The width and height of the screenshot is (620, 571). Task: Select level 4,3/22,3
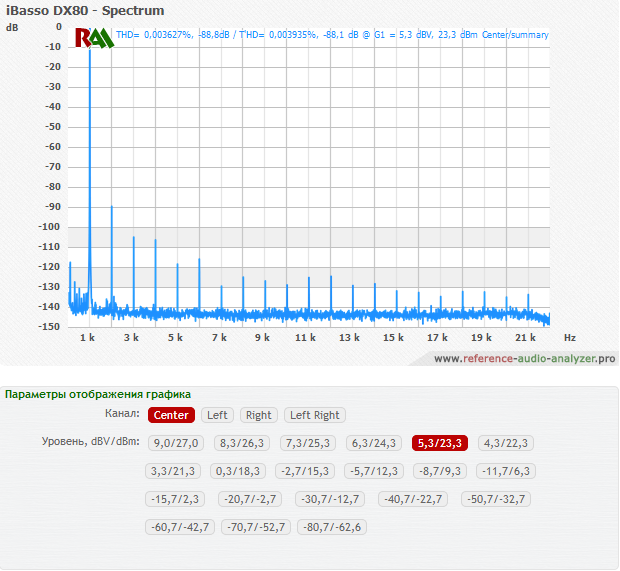(x=506, y=443)
